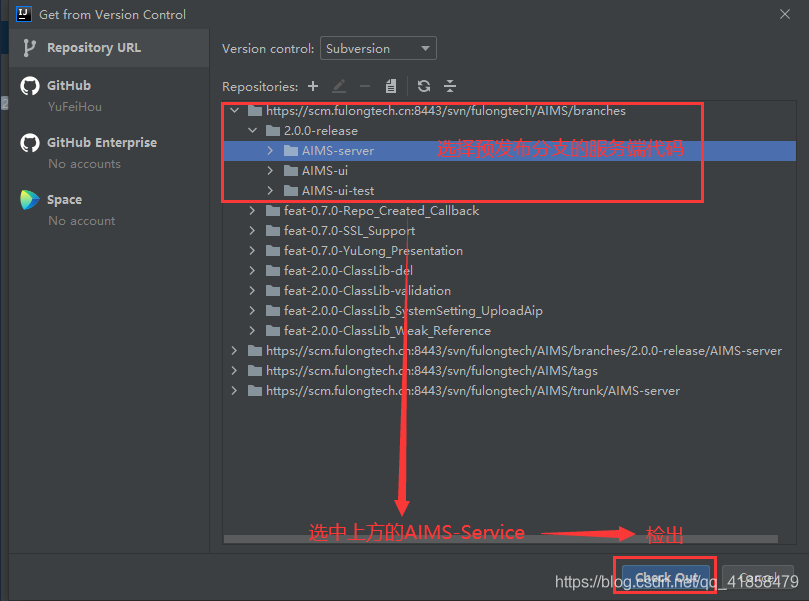The height and width of the screenshot is (601, 809).
Task: Open the Repository URL tab
Action: 109,48
